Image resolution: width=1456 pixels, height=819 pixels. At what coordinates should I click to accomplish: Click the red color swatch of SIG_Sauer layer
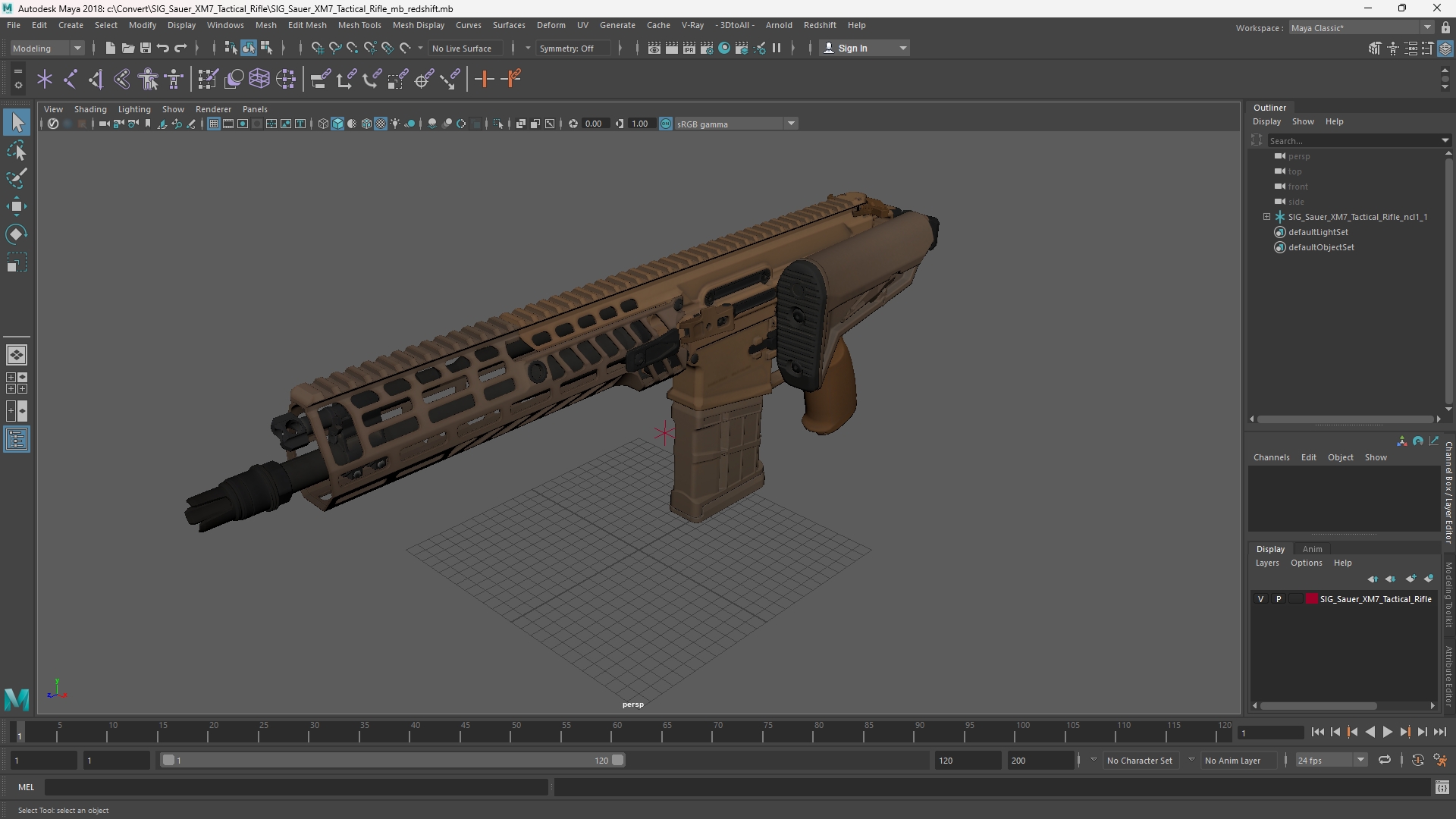tap(1312, 599)
